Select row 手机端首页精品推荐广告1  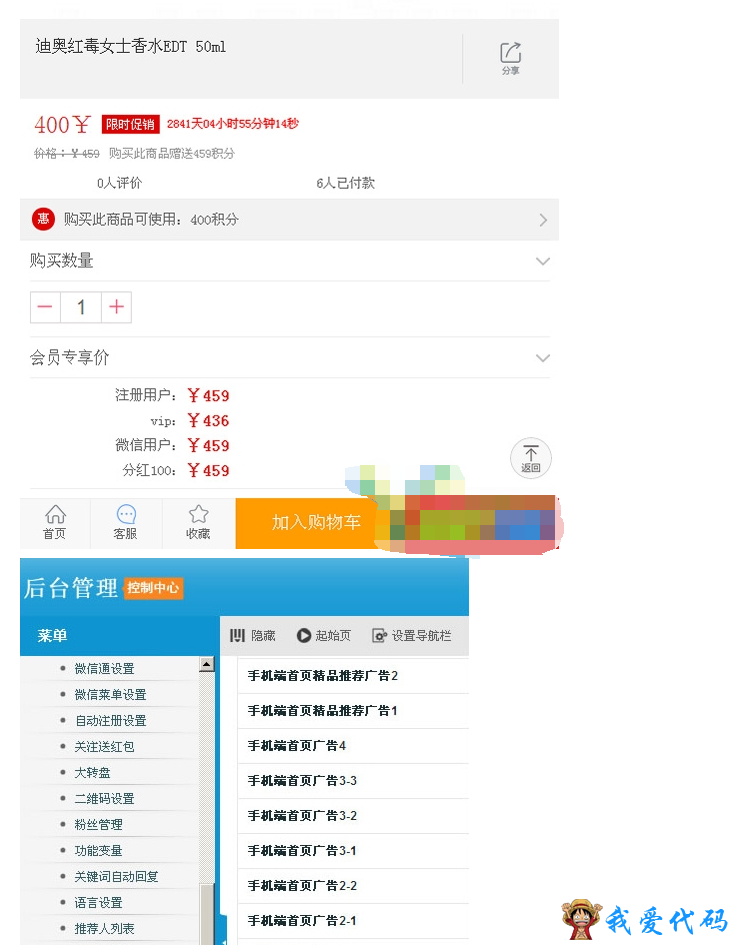pyautogui.click(x=353, y=711)
